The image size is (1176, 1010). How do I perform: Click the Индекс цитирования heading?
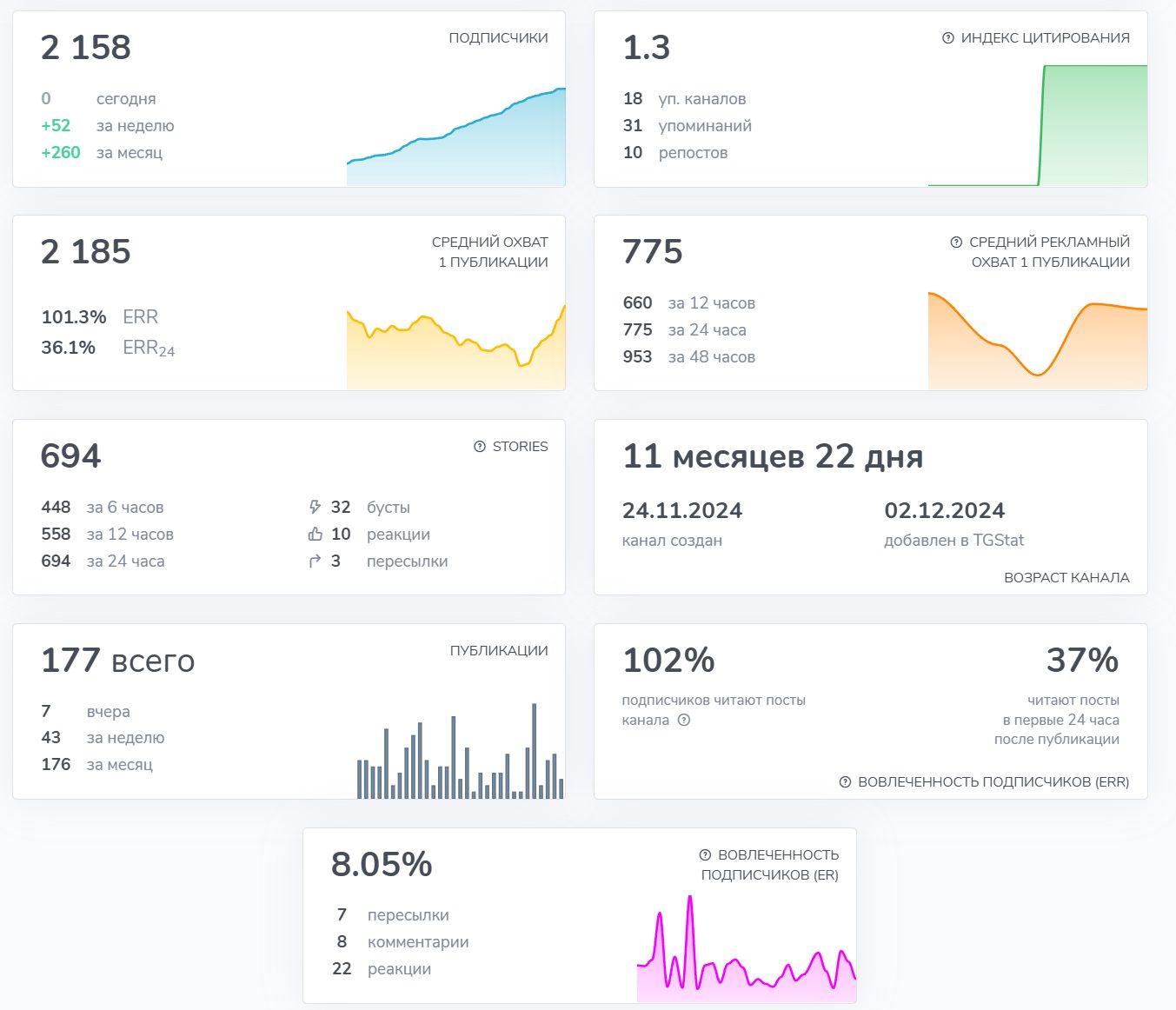tap(1045, 38)
